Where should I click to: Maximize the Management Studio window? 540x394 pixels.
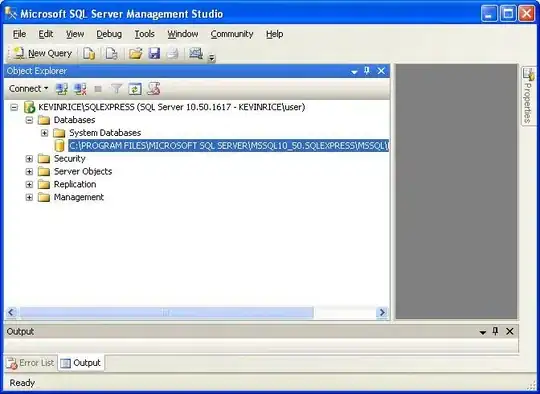coord(508,14)
